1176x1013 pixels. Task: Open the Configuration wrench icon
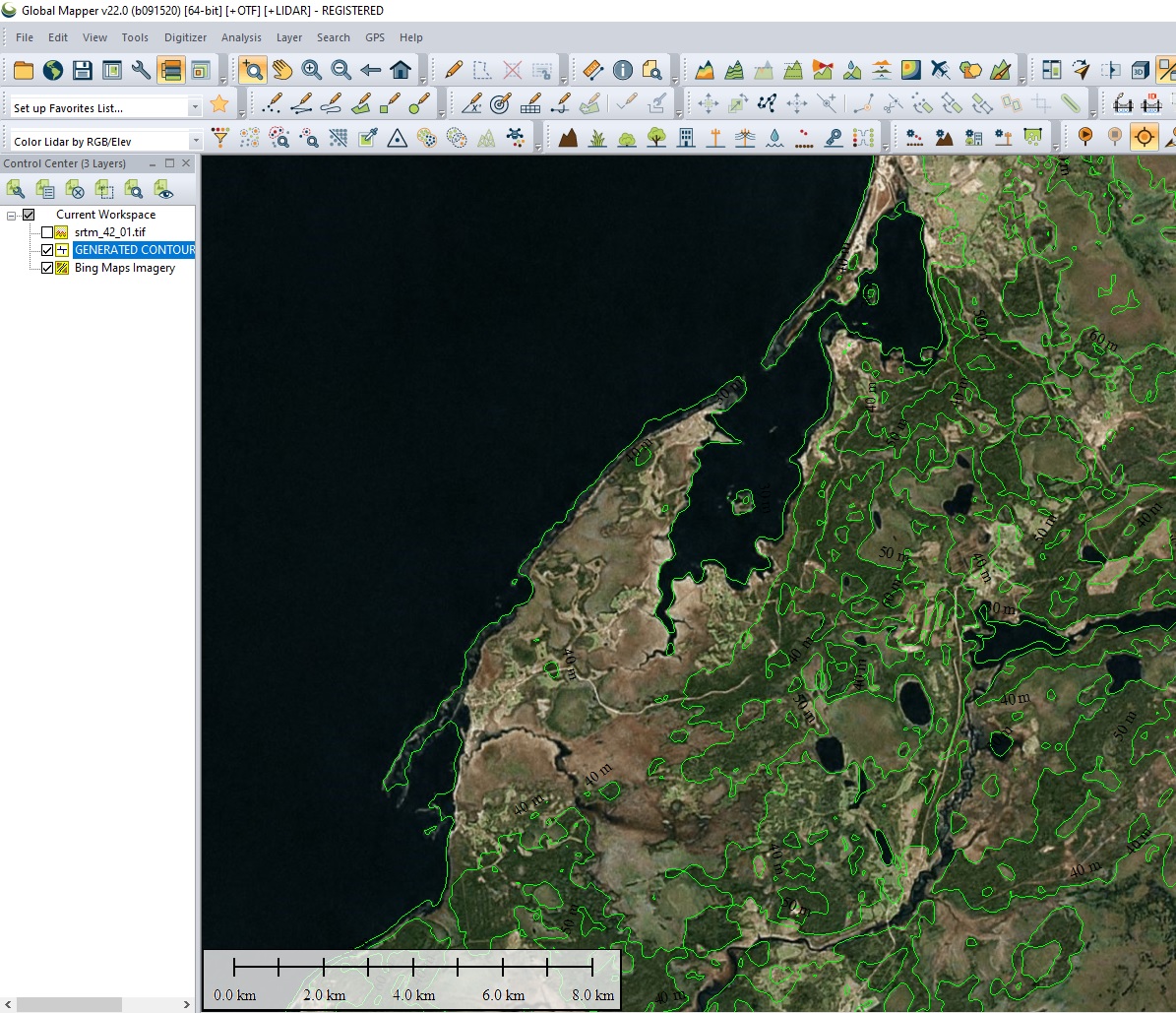click(x=141, y=70)
